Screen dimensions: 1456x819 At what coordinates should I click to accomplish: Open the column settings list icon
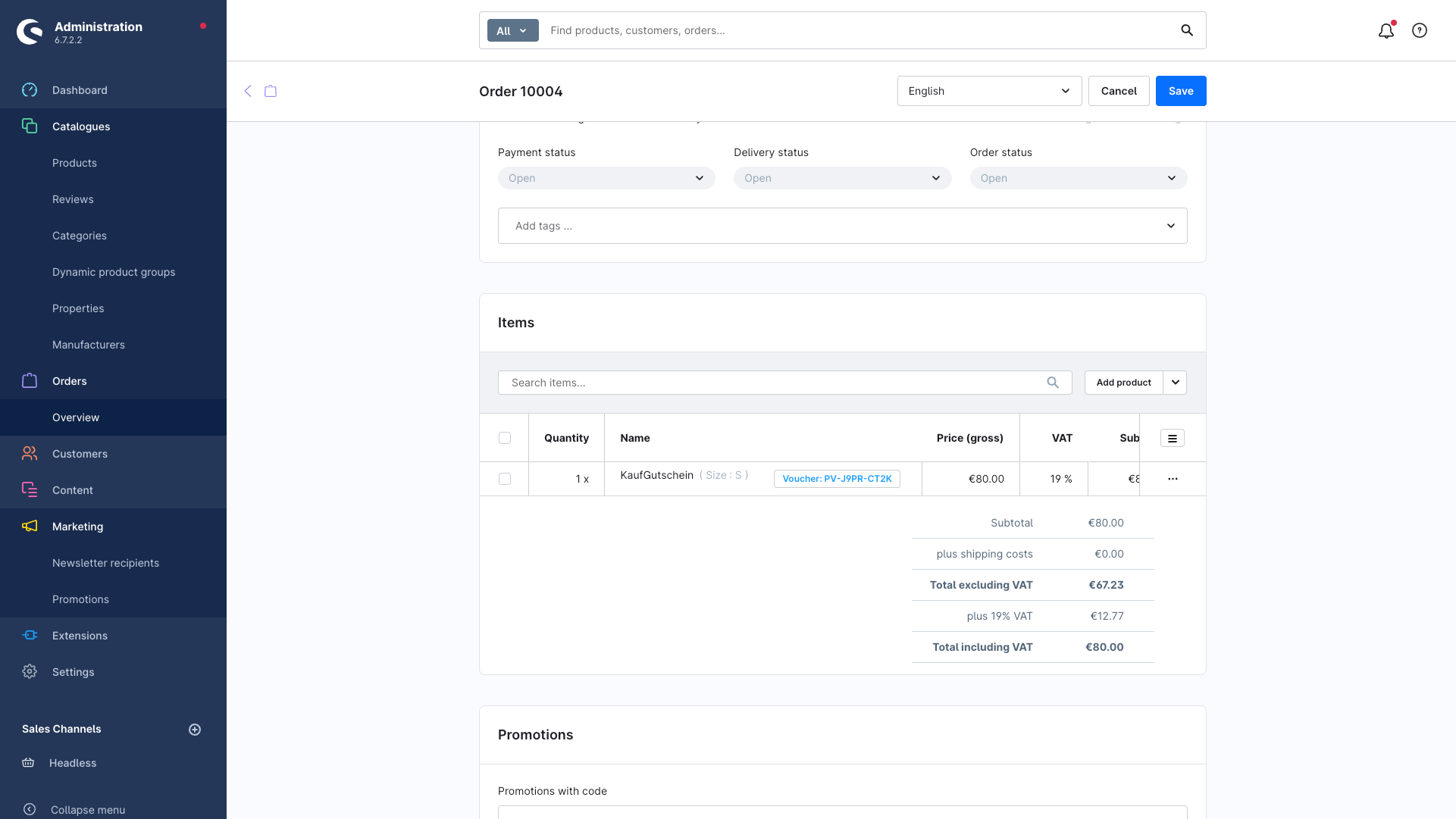1172,439
